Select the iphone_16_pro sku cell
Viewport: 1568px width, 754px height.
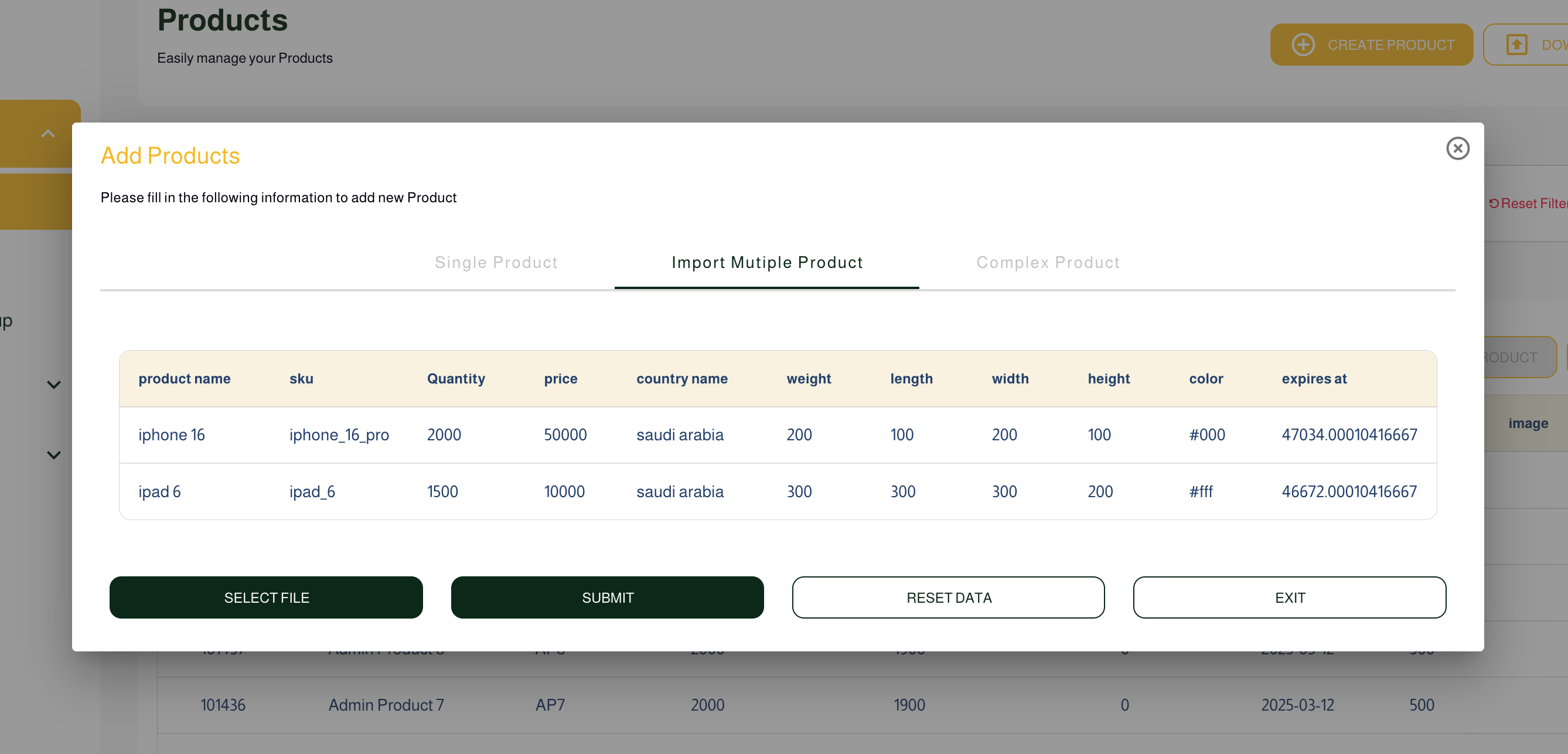click(339, 435)
